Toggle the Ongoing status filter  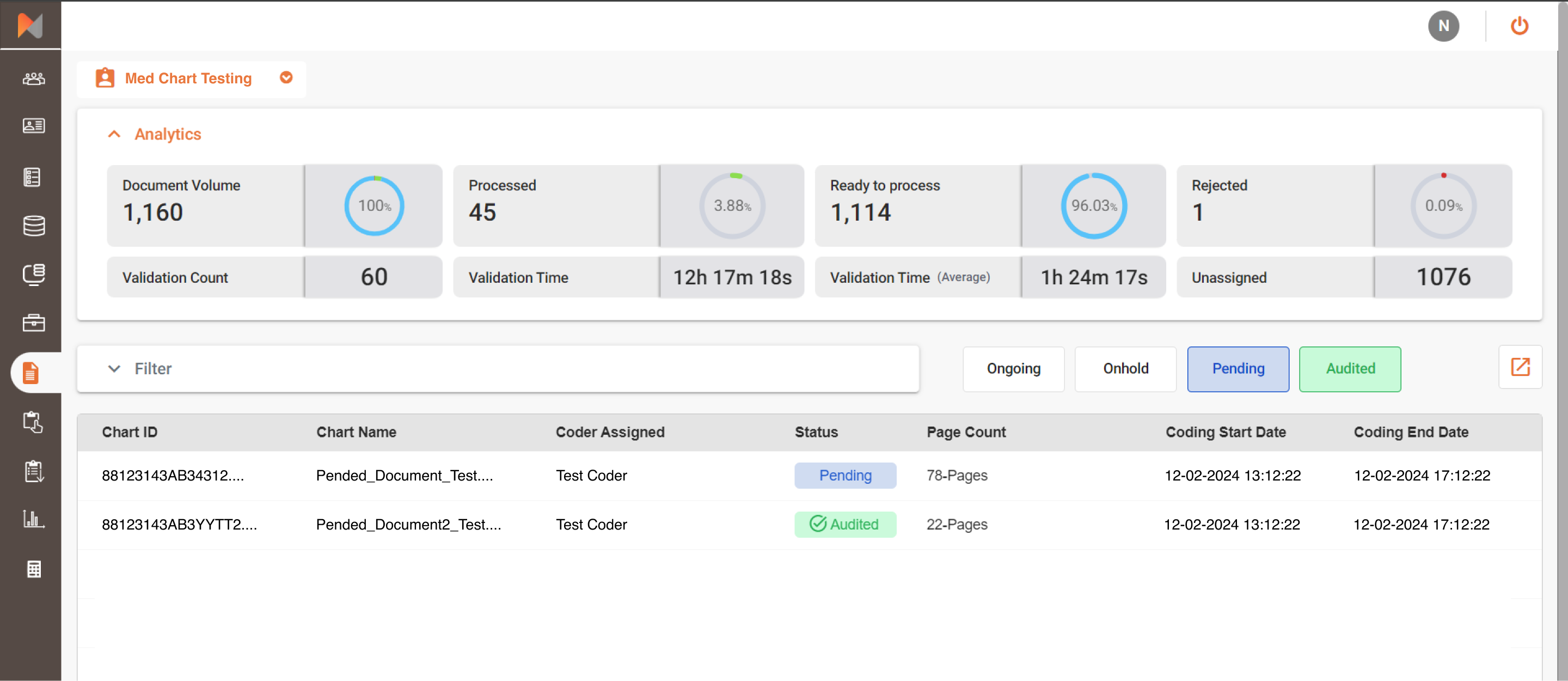[x=1013, y=368]
